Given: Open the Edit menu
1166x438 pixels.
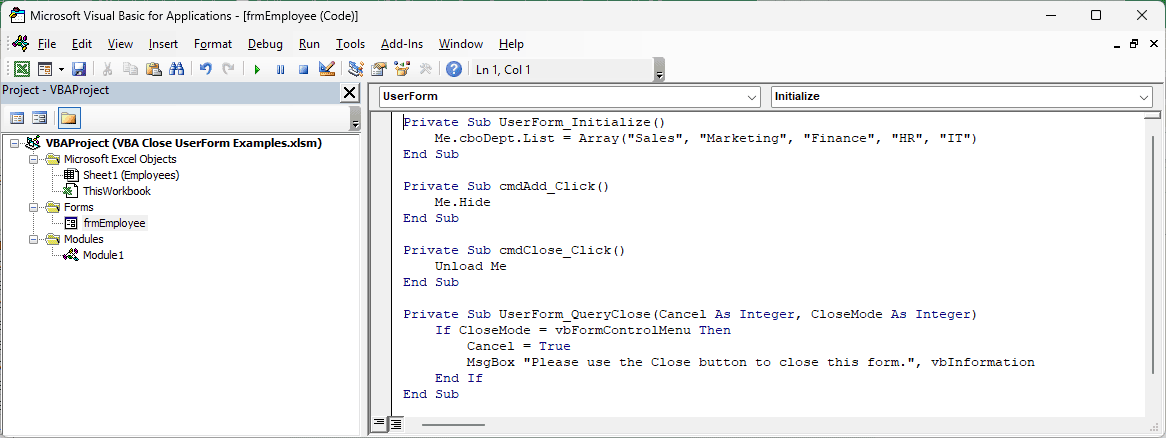Looking at the screenshot, I should point(82,44).
